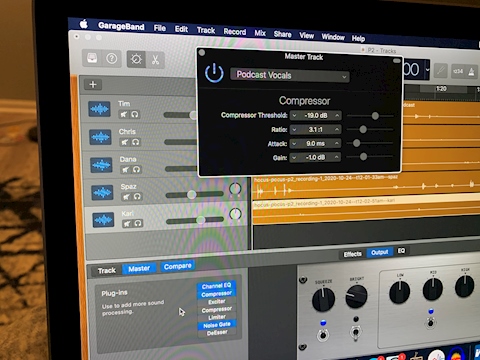480x360 pixels.
Task: Adjust the Attack slider knob
Action: click(x=356, y=143)
